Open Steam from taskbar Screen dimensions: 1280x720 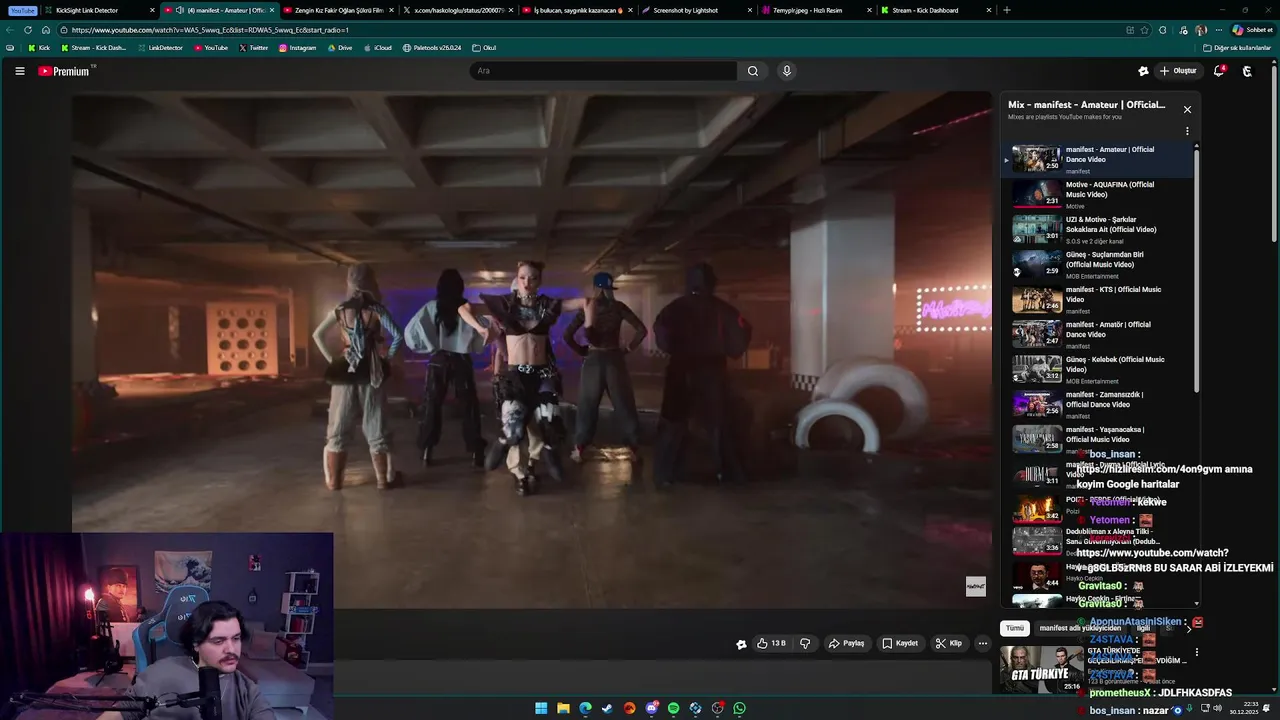(607, 708)
